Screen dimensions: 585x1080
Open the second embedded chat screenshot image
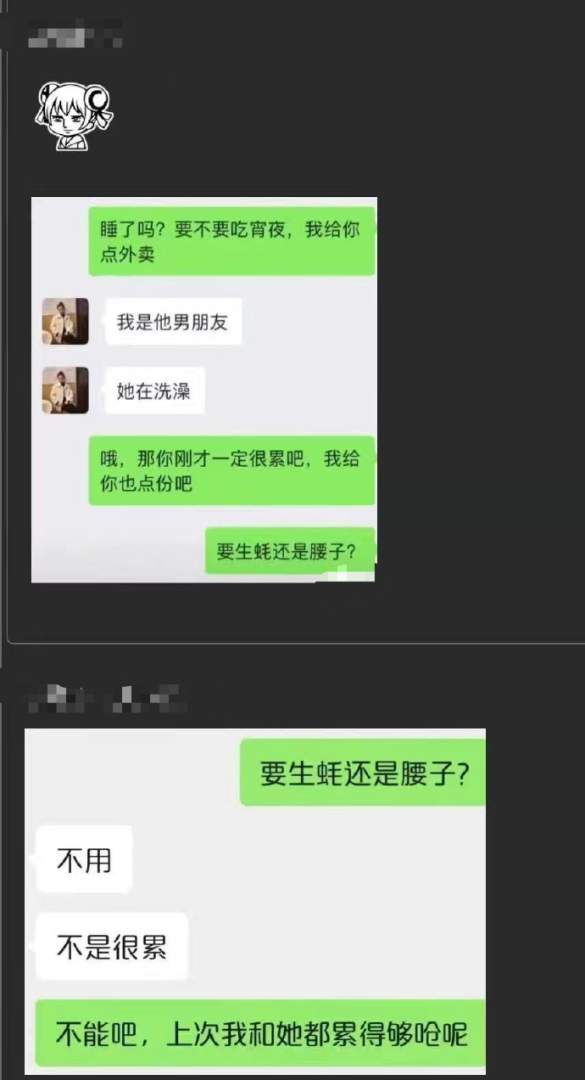coord(255,902)
